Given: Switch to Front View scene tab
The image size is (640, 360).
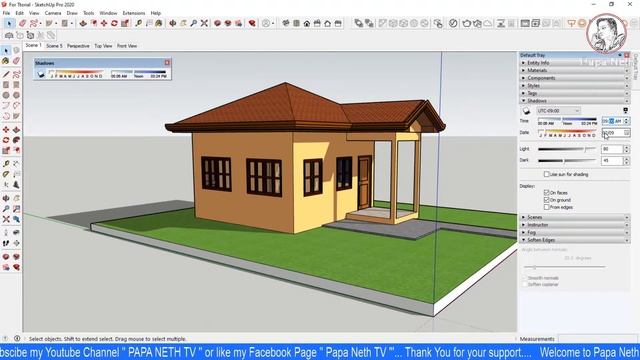Looking at the screenshot, I should pos(127,46).
